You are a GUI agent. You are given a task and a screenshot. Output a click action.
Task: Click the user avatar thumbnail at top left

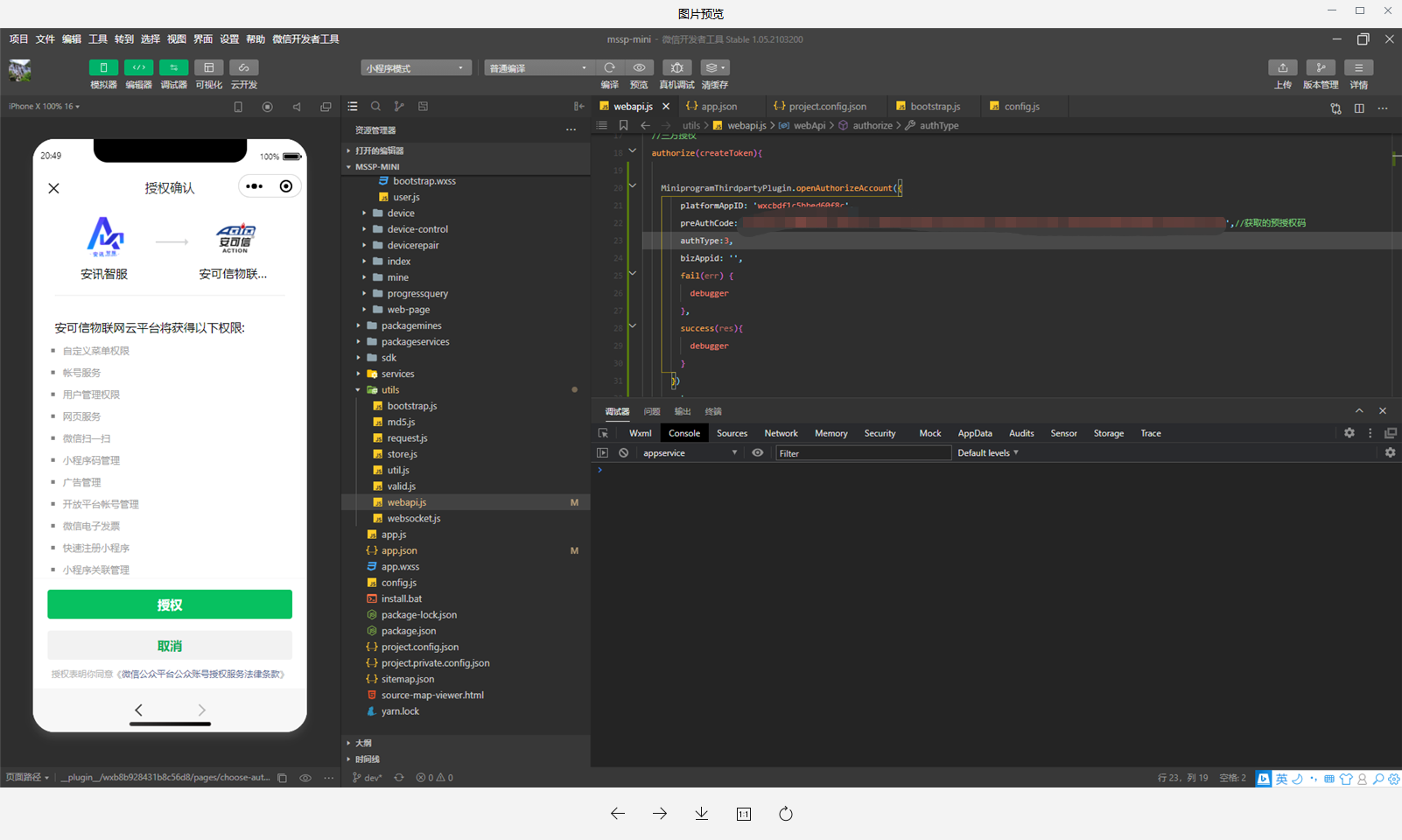tap(20, 70)
